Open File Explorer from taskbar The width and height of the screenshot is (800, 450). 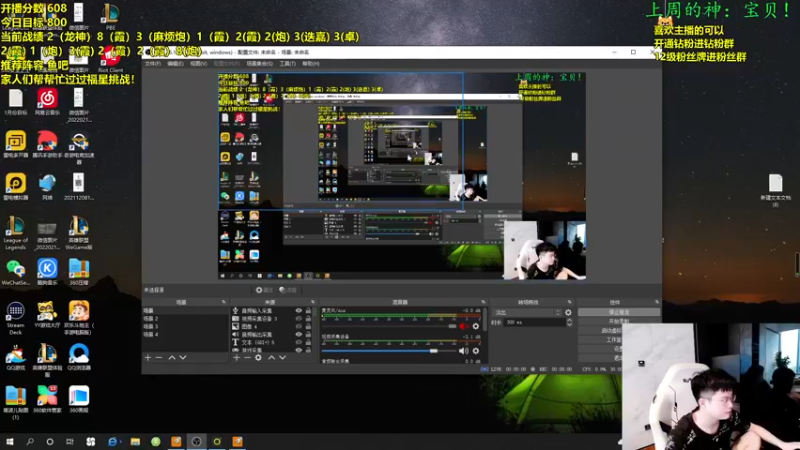tap(135, 442)
